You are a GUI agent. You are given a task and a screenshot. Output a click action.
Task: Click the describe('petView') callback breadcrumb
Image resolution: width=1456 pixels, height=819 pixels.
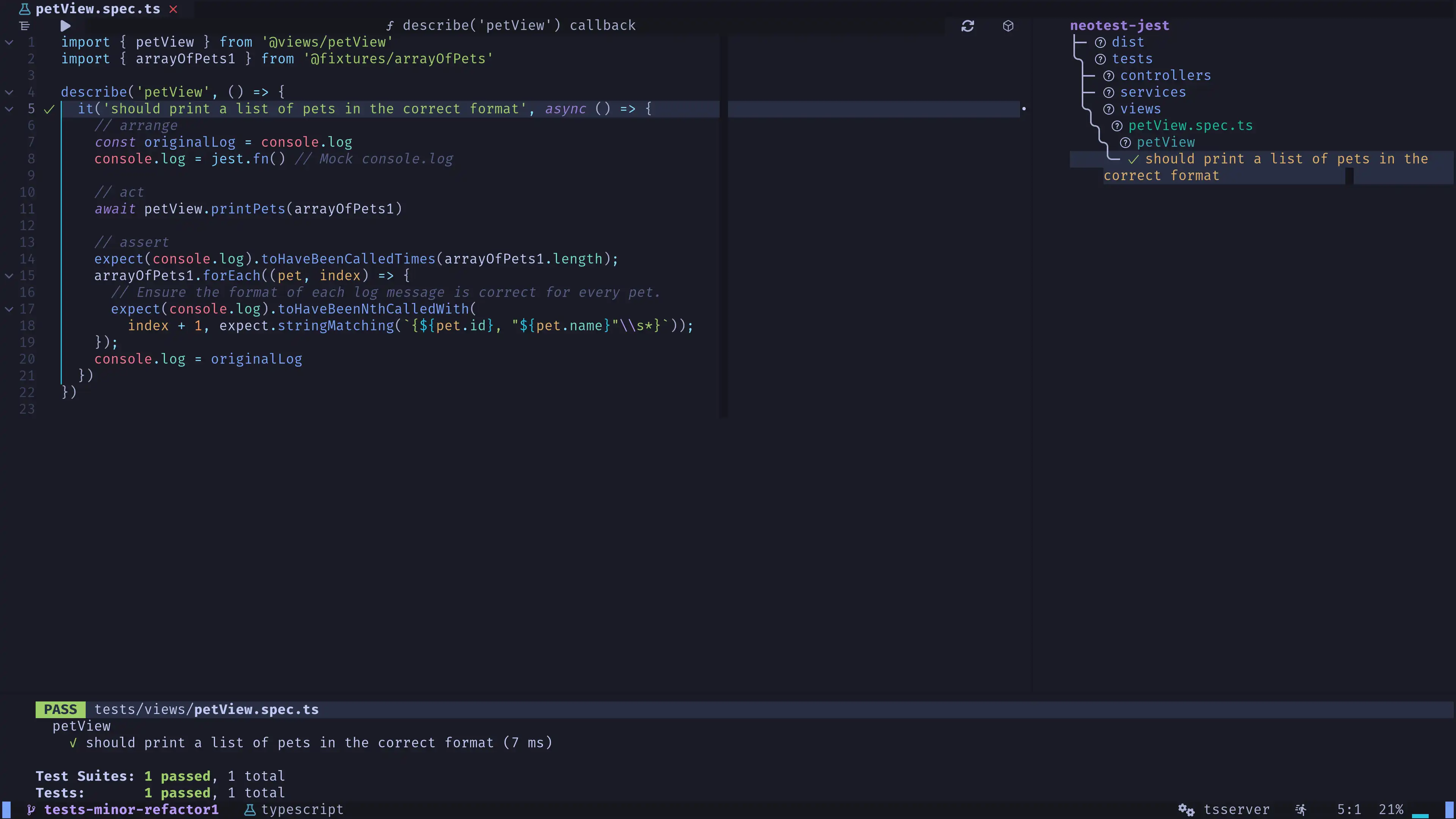point(519,25)
